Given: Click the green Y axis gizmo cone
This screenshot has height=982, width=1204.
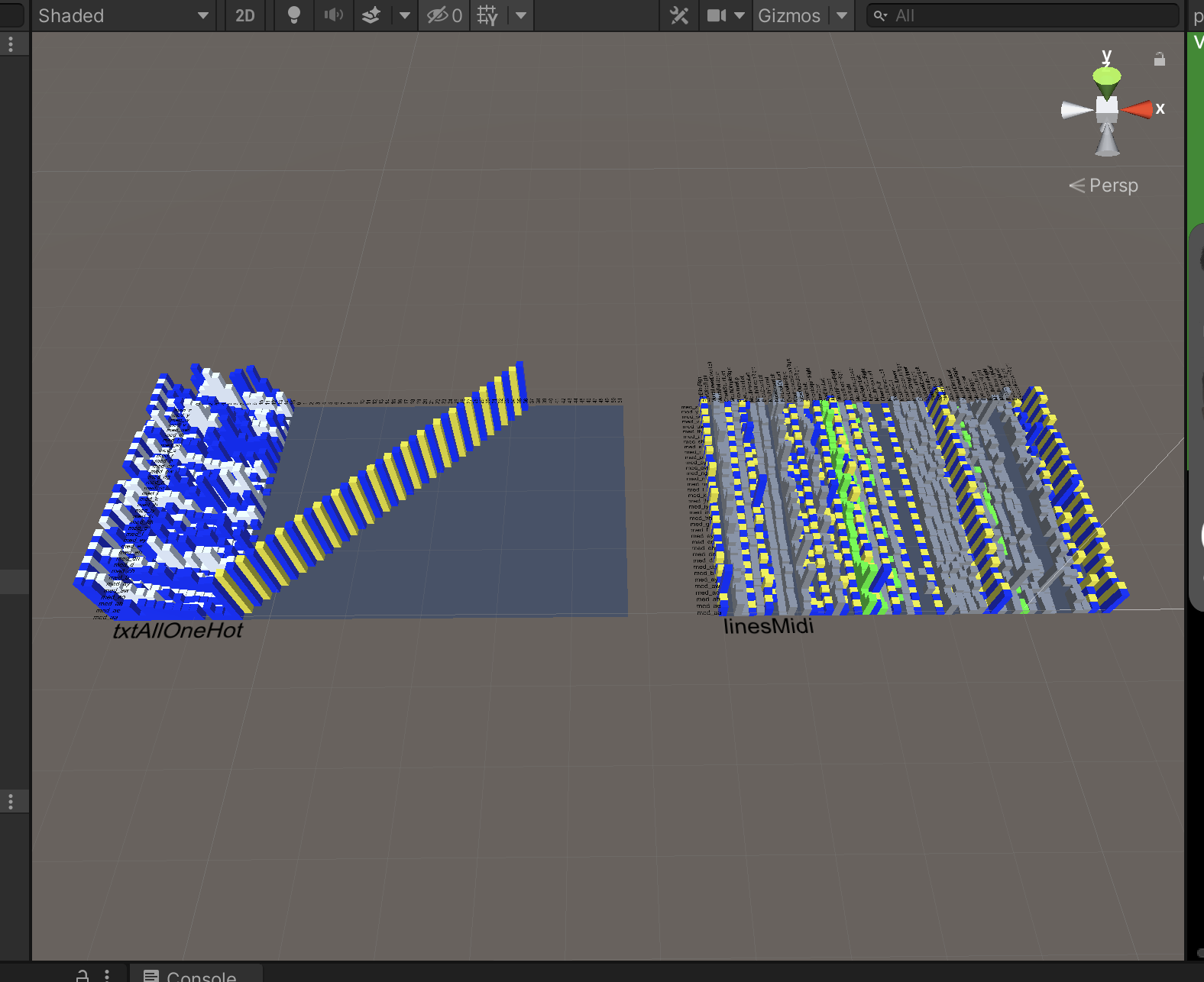Looking at the screenshot, I should 1106,77.
